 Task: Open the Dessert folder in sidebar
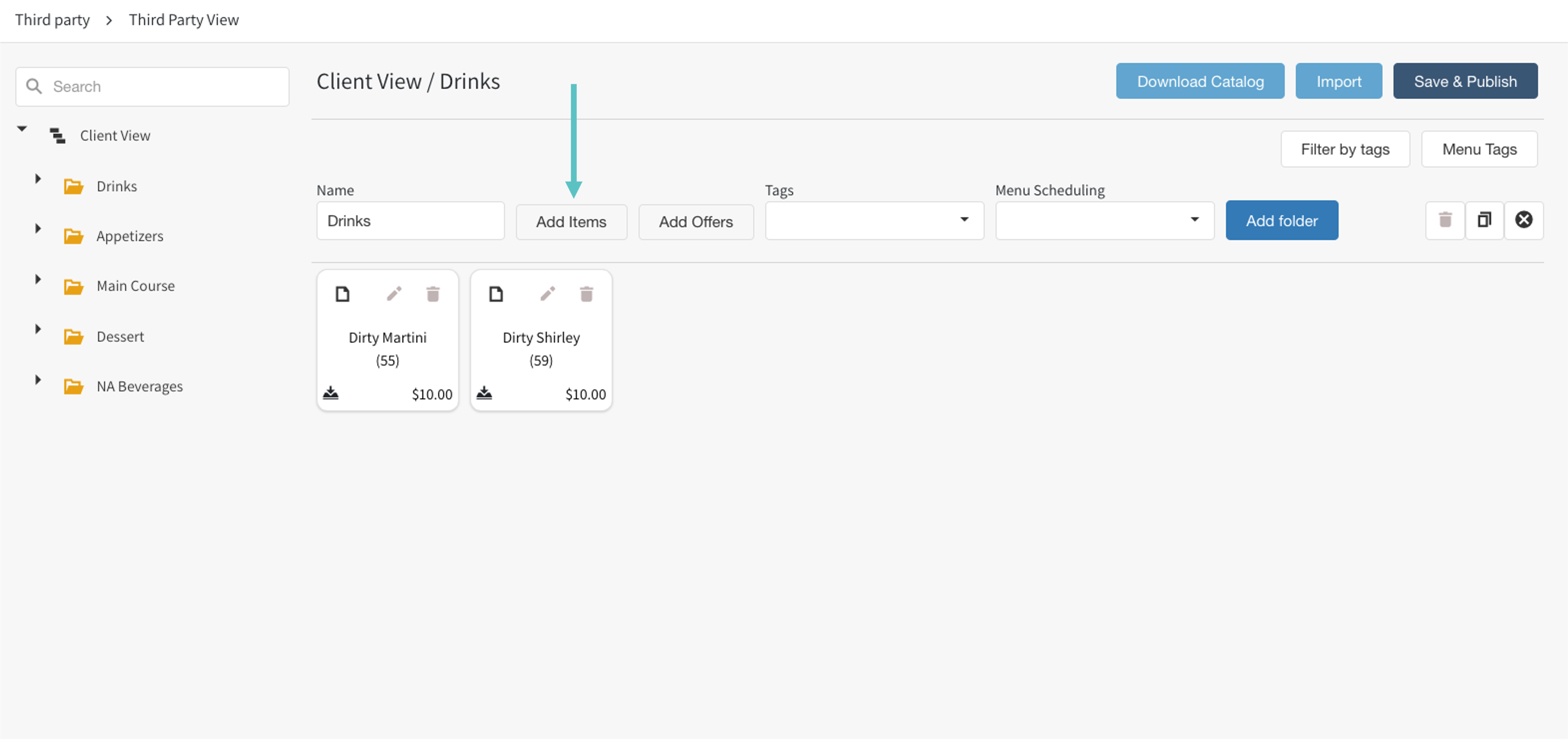[x=120, y=337]
